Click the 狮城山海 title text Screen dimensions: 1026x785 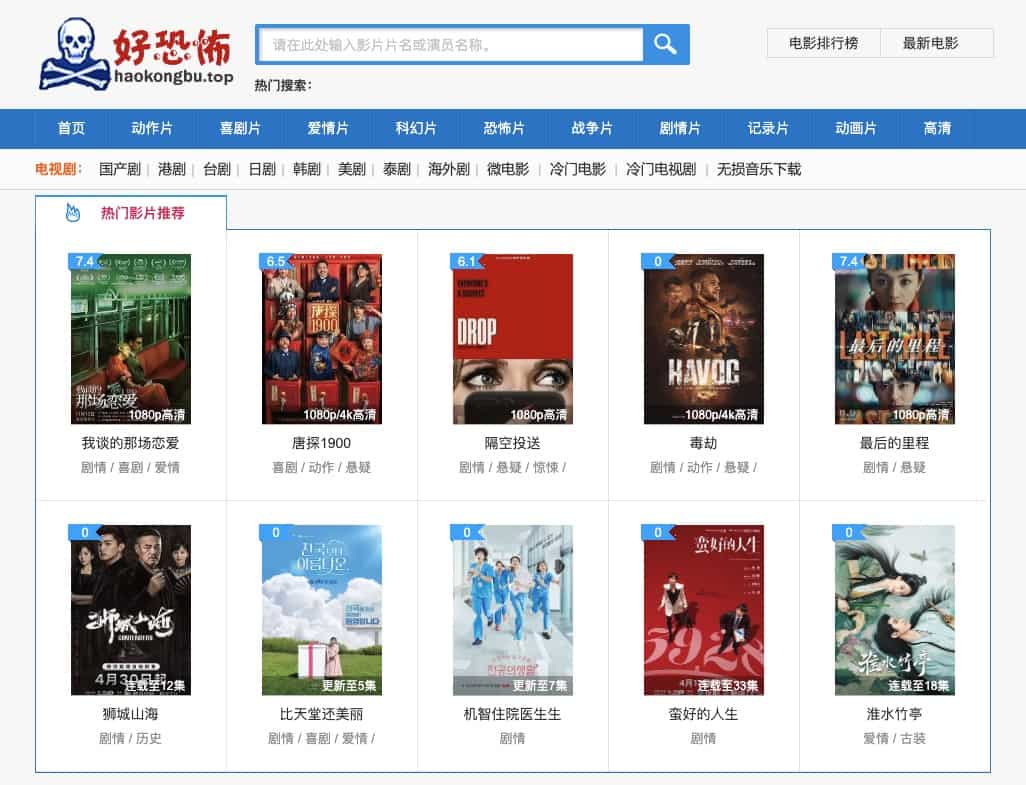tap(130, 714)
